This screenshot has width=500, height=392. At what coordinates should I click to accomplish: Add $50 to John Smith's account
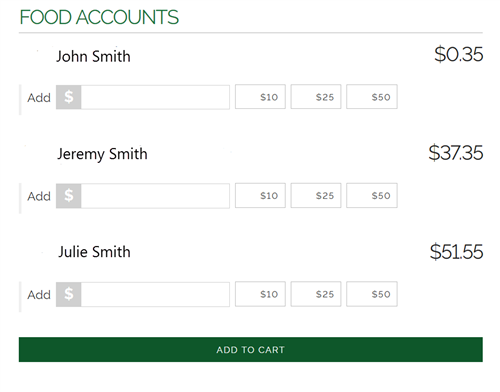[372, 97]
